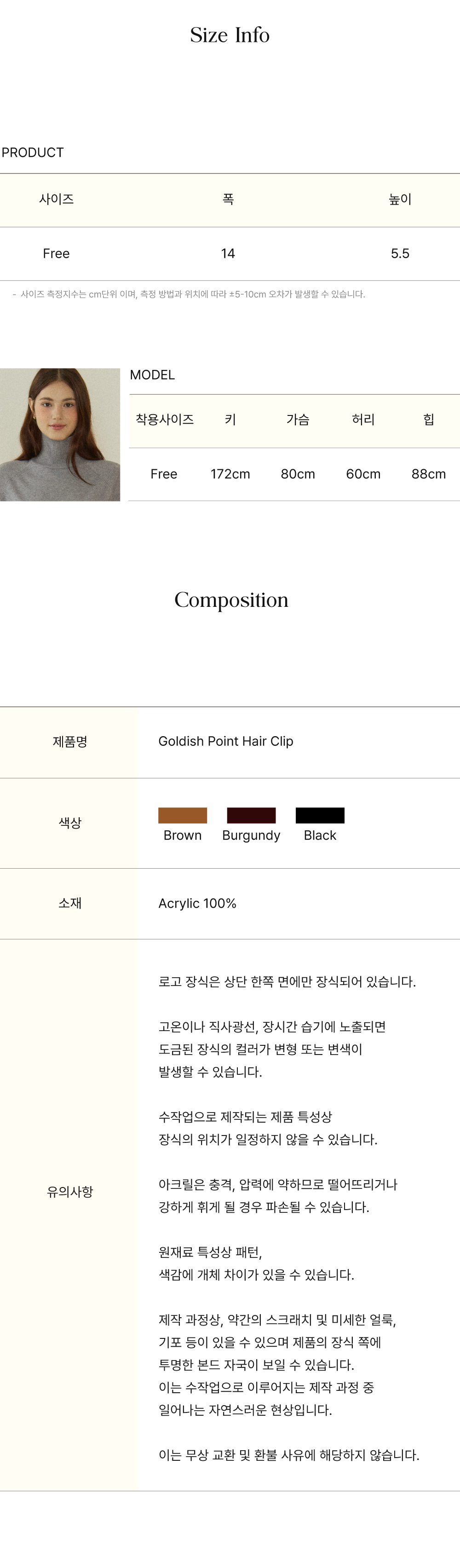Select the Burgundy color swatch
The image size is (460, 1568).
[x=251, y=815]
